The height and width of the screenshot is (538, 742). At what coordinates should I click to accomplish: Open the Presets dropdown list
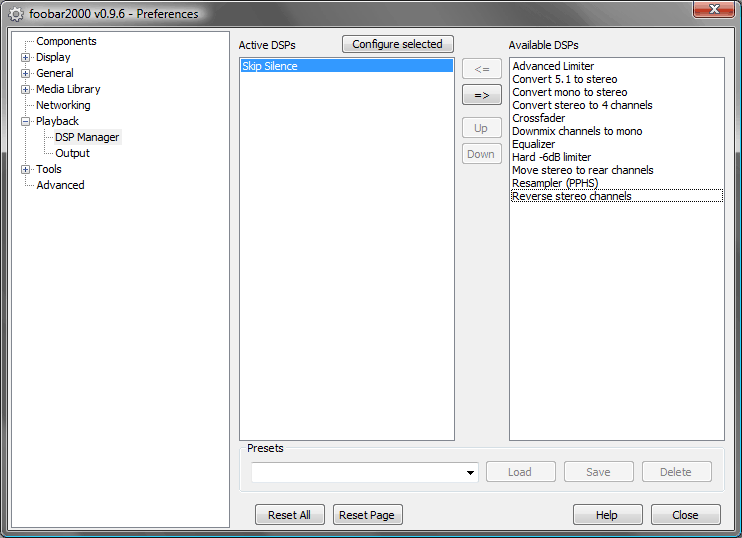click(x=470, y=472)
